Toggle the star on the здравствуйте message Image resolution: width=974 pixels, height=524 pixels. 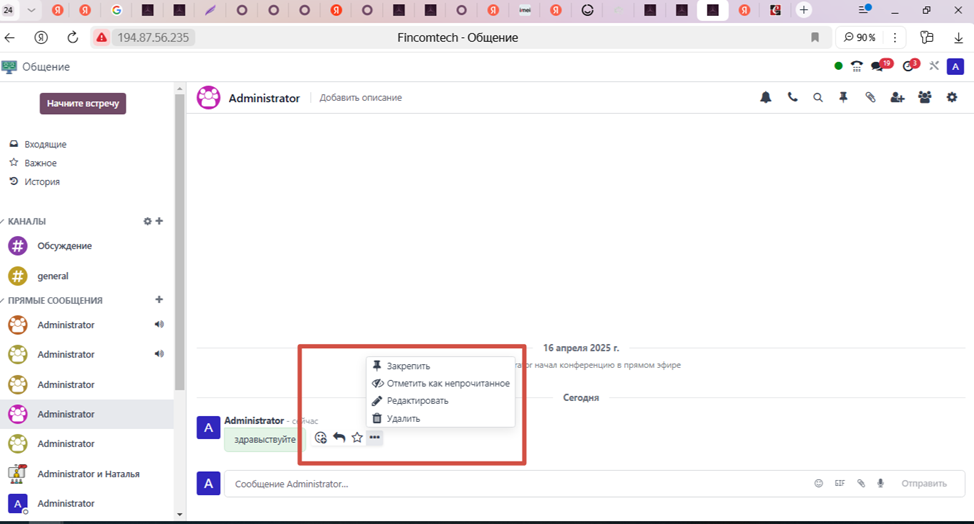click(357, 438)
